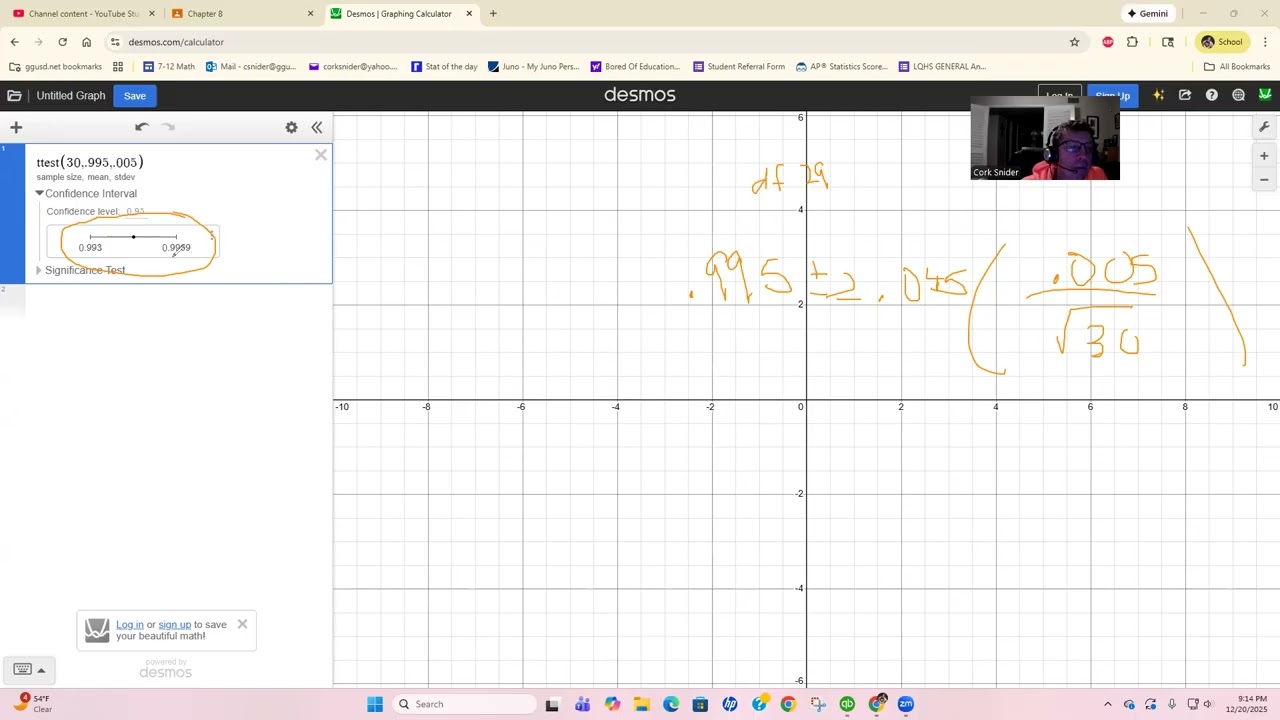The image size is (1280, 720).
Task: Bookmark this page with star icon
Action: coord(1075,42)
